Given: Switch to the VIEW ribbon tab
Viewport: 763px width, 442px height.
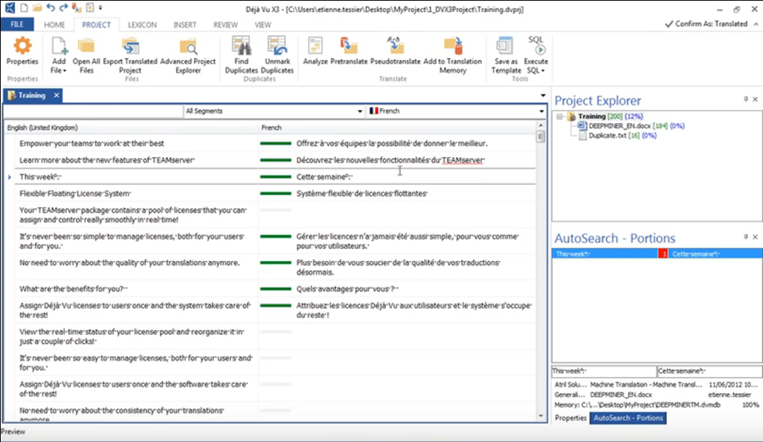Looking at the screenshot, I should (x=263, y=25).
